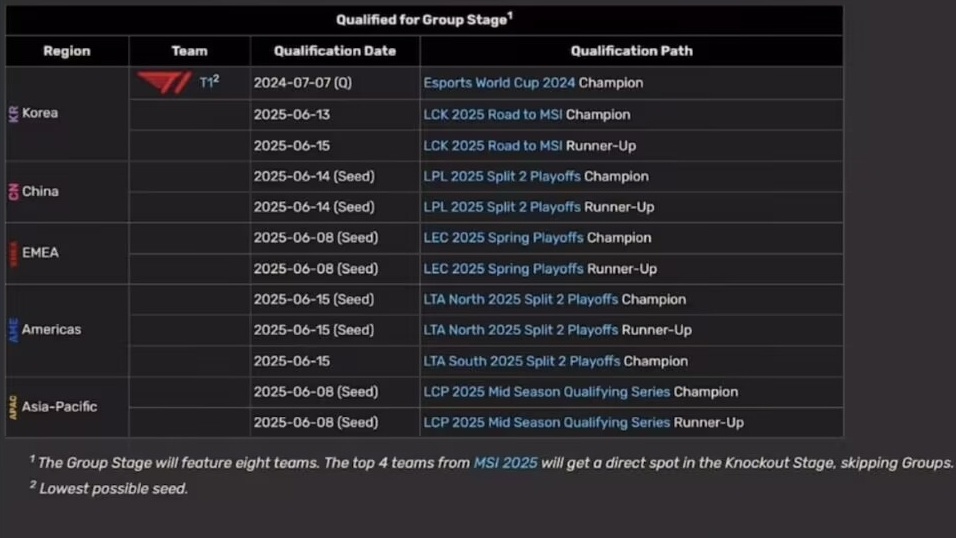Open LTA South 2025 Split 2 Playoffs link
Image resolution: width=956 pixels, height=538 pixels.
point(521,361)
